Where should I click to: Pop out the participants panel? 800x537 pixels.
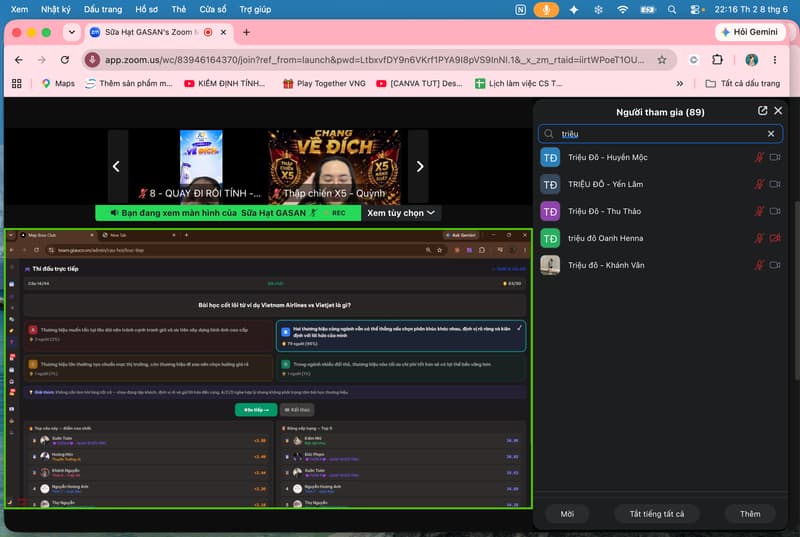click(762, 111)
